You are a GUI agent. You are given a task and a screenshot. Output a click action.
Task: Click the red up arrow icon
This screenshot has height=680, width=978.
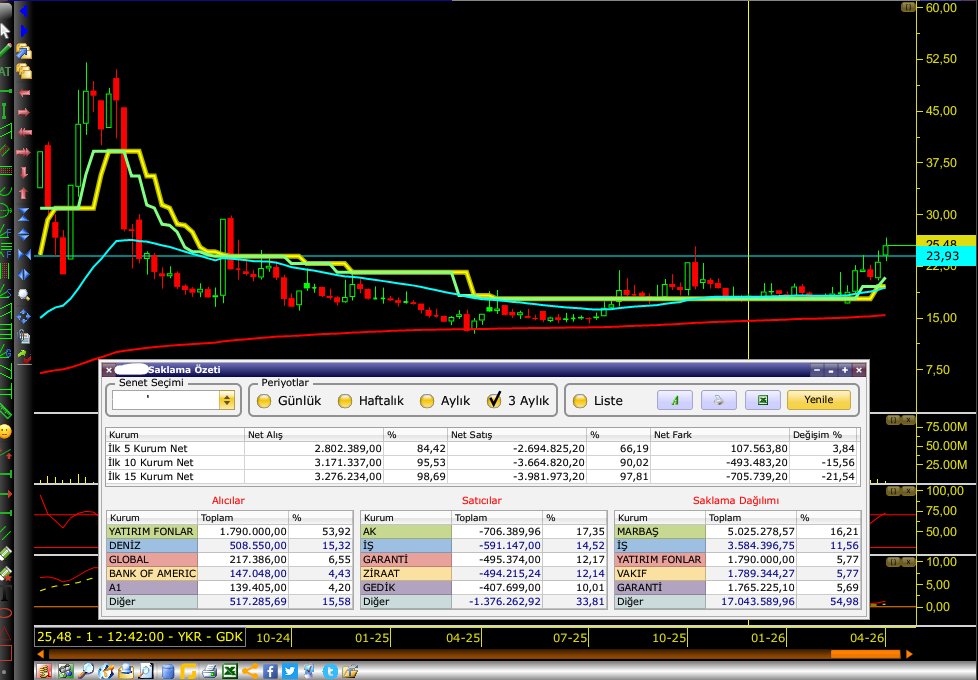coord(24,193)
